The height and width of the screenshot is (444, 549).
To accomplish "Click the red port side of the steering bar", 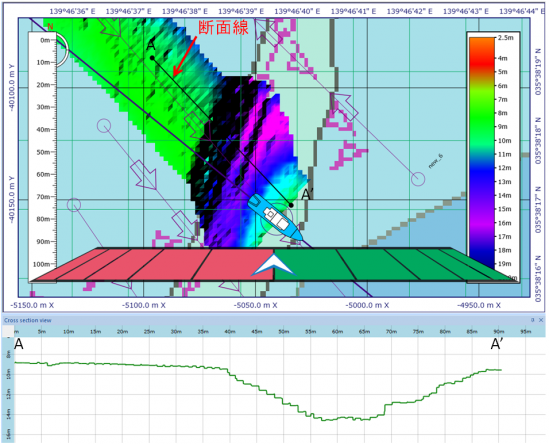I will coord(153,265).
